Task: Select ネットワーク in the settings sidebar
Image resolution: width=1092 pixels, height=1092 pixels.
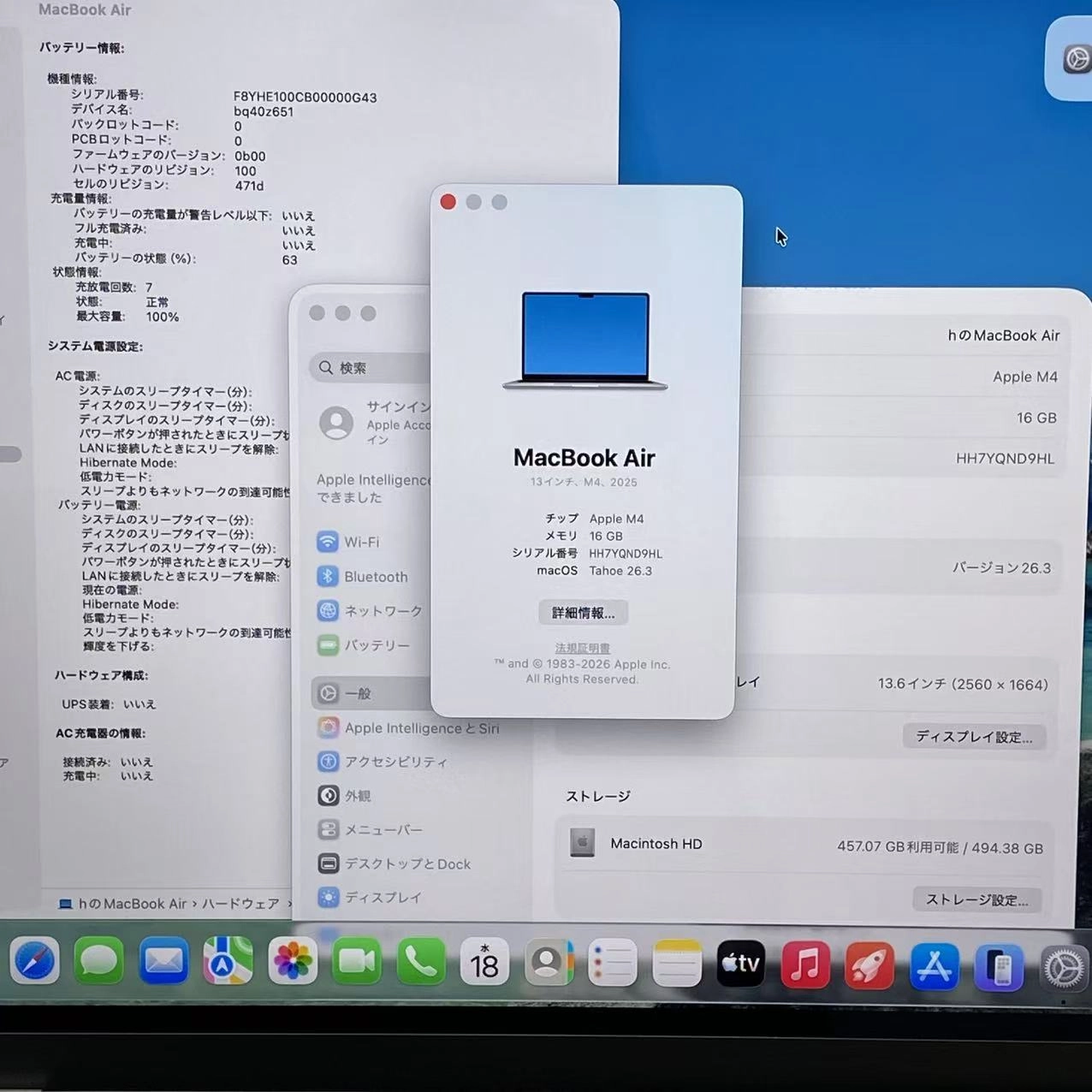Action: pos(382,611)
